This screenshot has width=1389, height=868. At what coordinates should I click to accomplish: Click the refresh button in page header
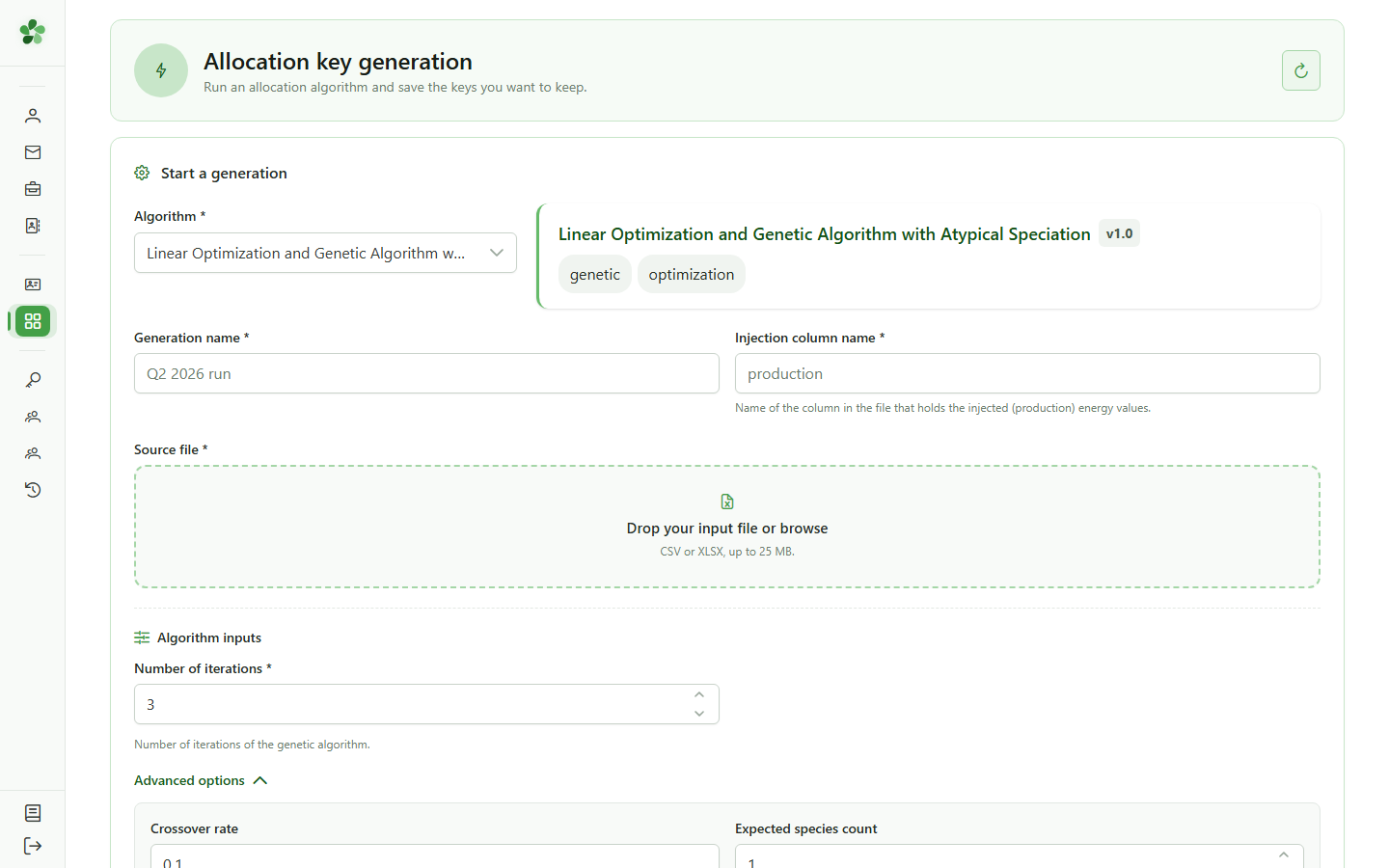pyautogui.click(x=1301, y=70)
